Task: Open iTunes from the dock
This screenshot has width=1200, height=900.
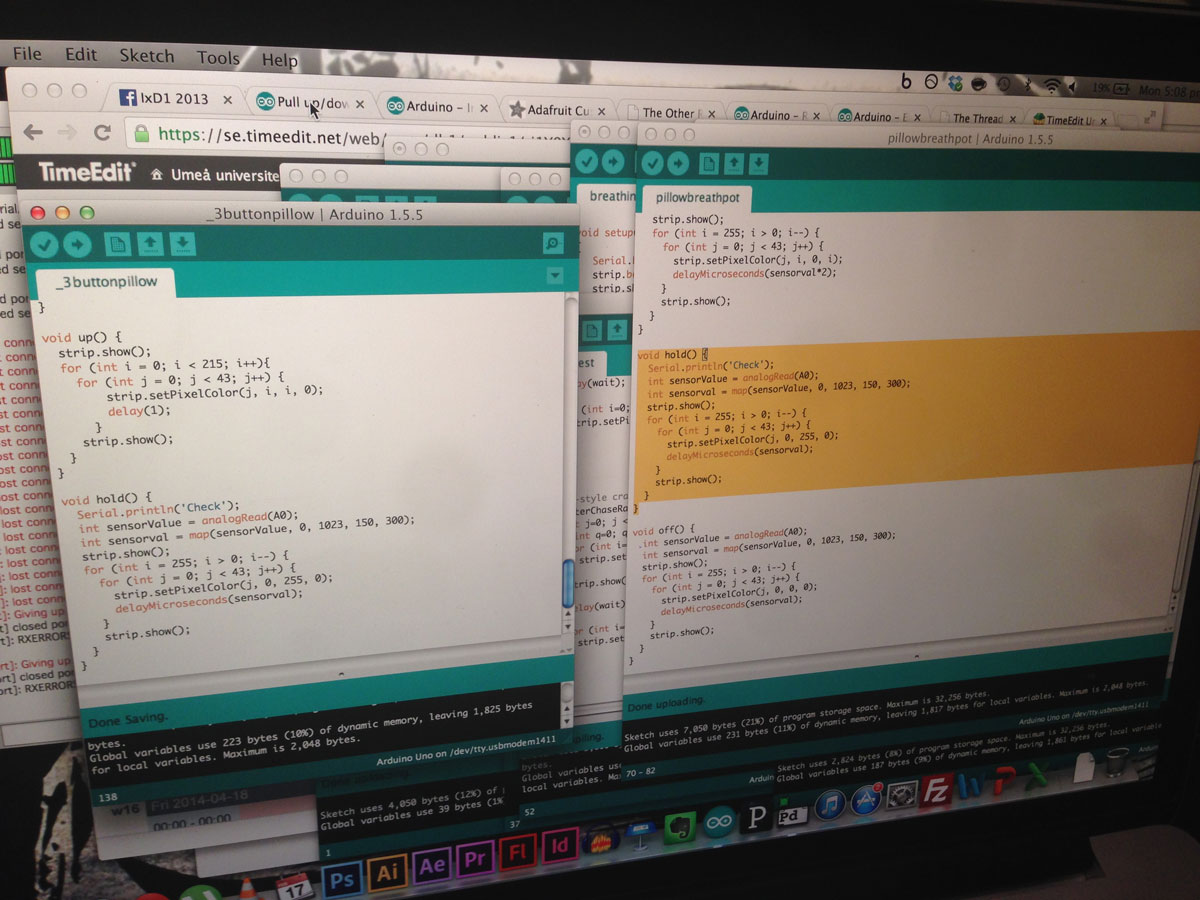Action: [x=829, y=806]
